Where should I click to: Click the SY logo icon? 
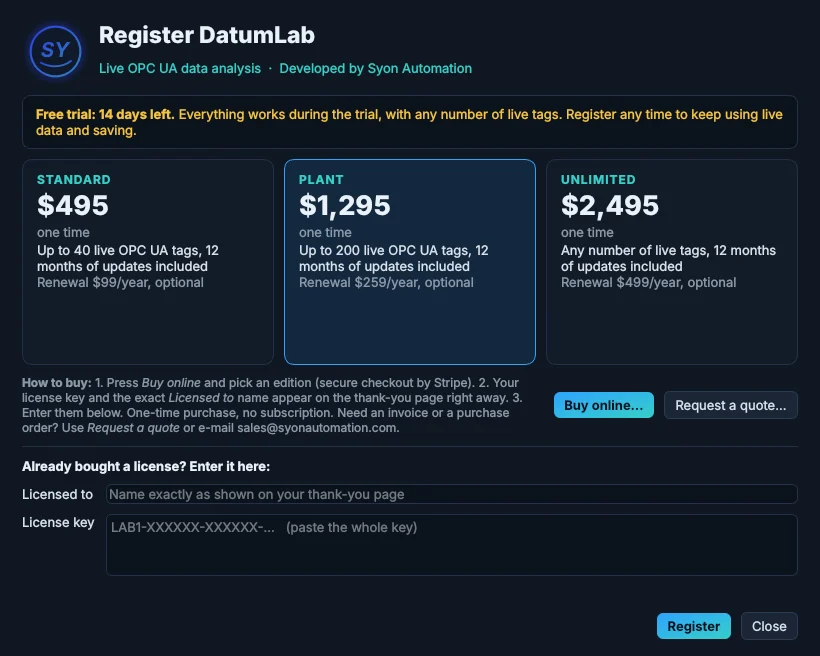tap(55, 51)
